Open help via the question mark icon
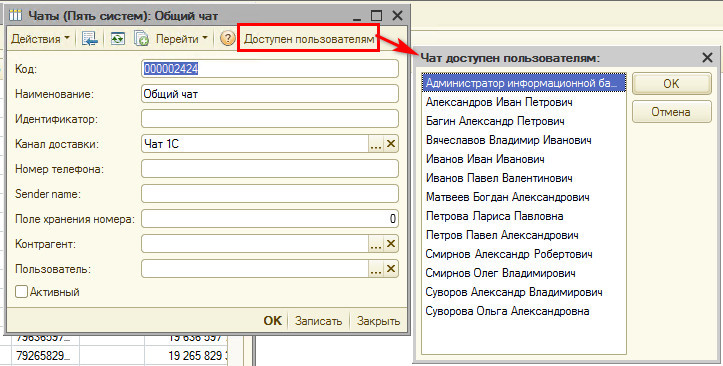Viewport: 723px width, 366px height. (x=227, y=38)
